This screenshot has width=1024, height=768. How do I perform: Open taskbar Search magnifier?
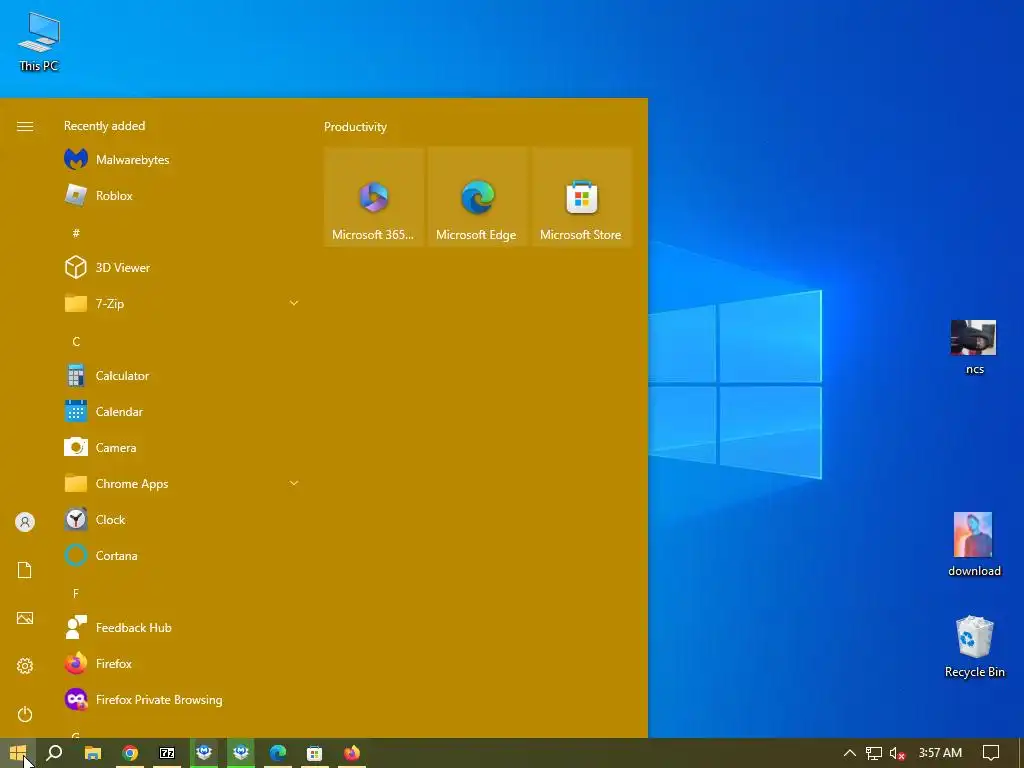(55, 753)
